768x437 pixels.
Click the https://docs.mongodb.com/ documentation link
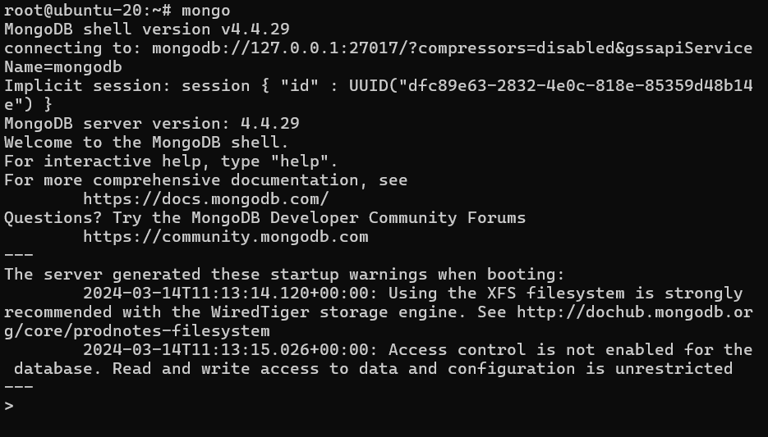(x=206, y=199)
